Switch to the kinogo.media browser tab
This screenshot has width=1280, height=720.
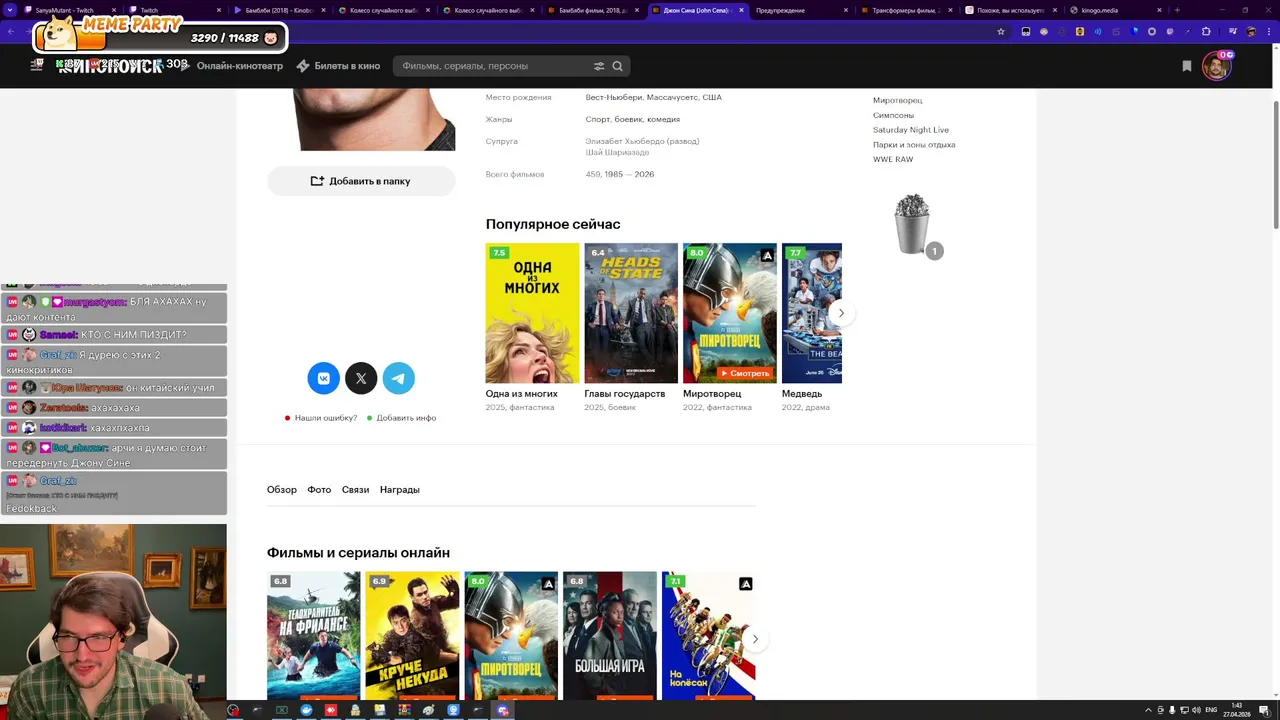[1110, 10]
